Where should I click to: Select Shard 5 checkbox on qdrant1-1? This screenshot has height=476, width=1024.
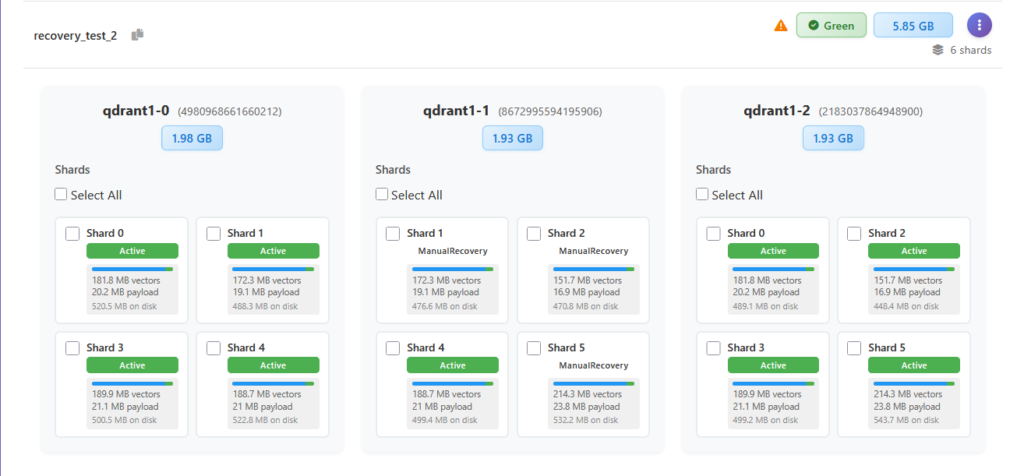click(534, 348)
